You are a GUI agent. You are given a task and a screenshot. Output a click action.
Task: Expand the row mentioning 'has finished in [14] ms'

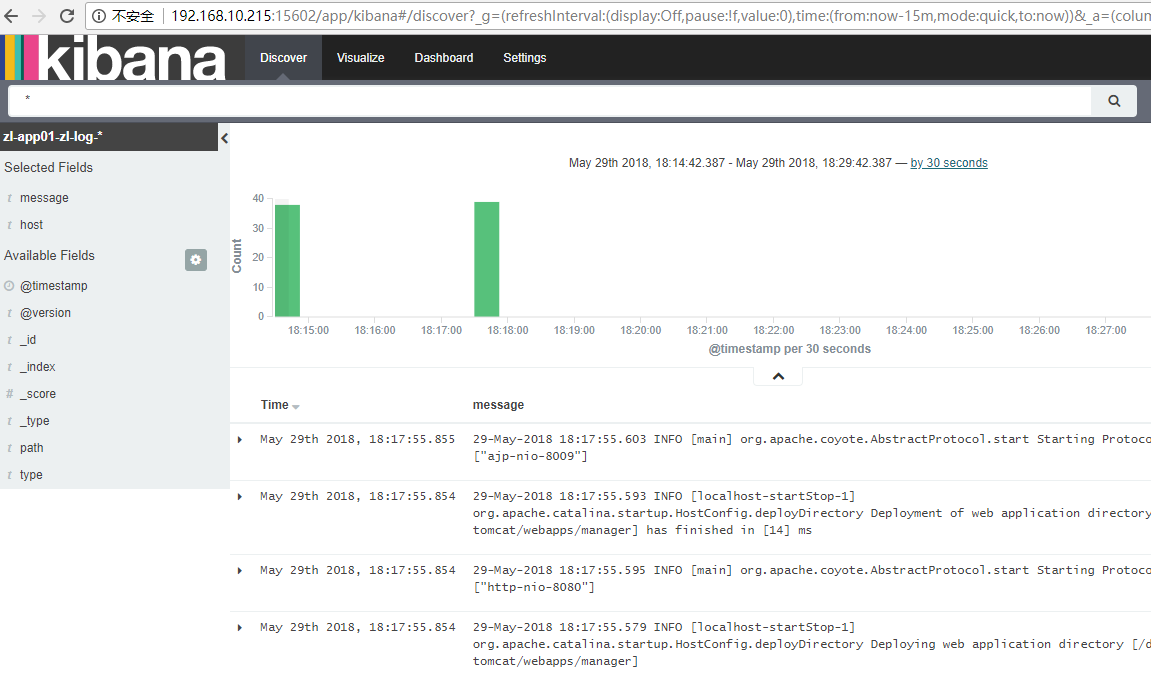click(240, 497)
